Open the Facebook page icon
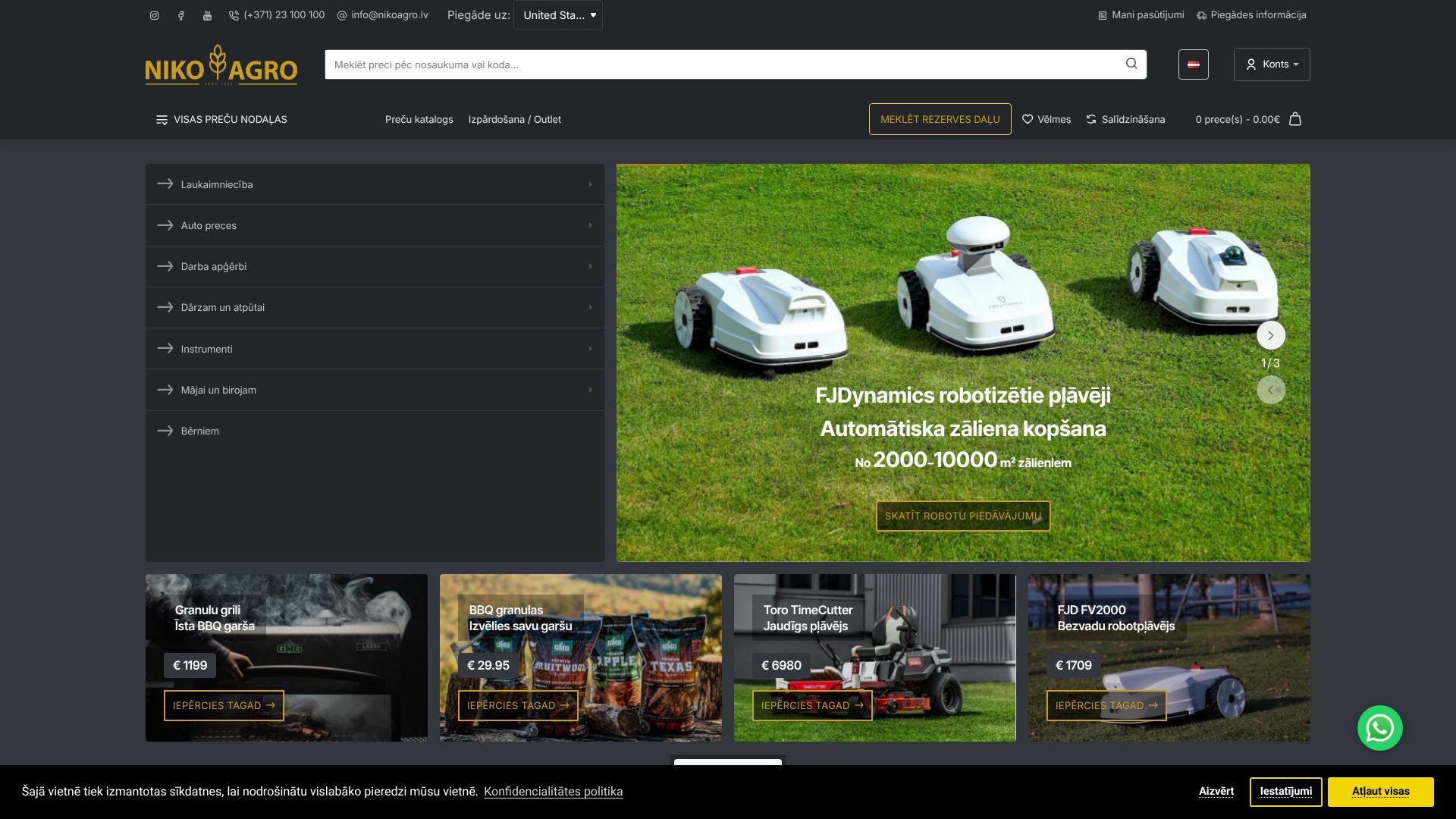This screenshot has height=819, width=1456. point(180,15)
